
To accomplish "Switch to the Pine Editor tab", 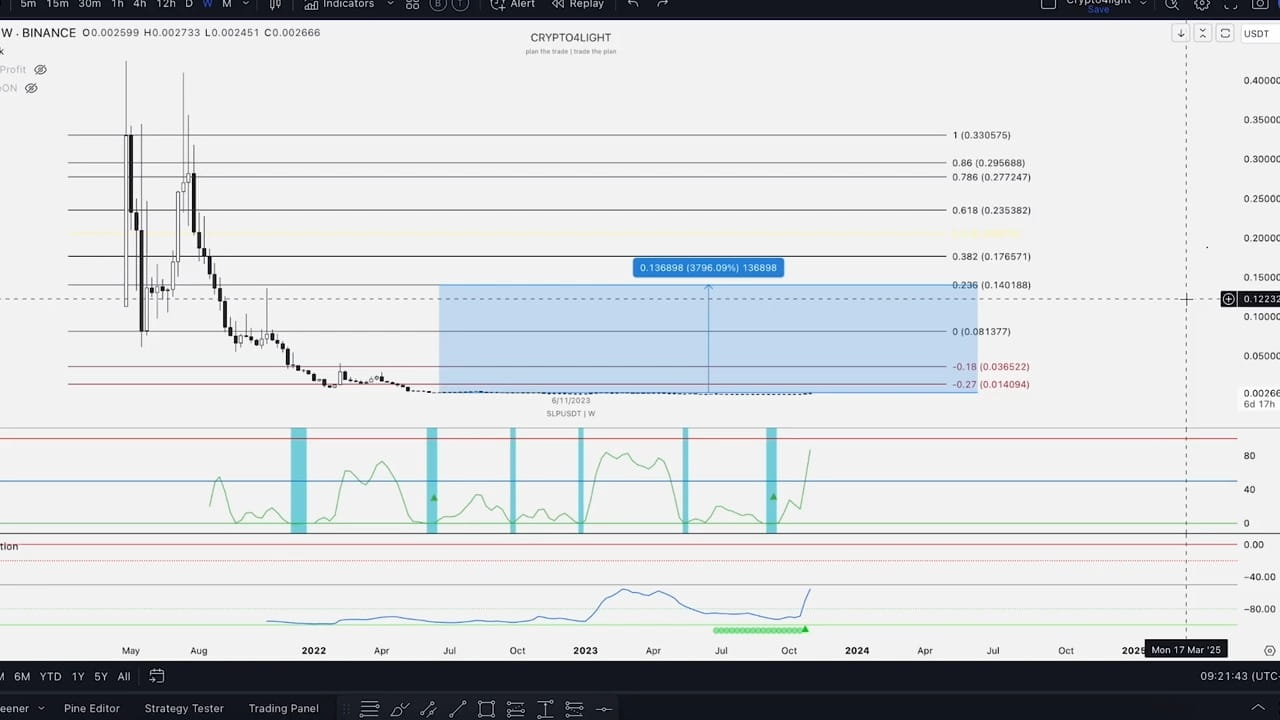I will click(x=91, y=708).
